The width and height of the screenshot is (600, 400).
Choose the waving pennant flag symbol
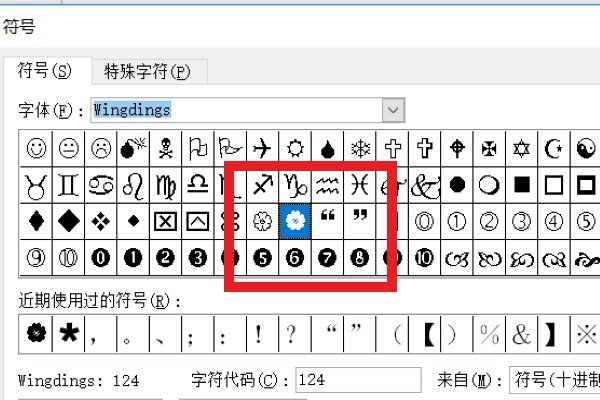coord(230,148)
